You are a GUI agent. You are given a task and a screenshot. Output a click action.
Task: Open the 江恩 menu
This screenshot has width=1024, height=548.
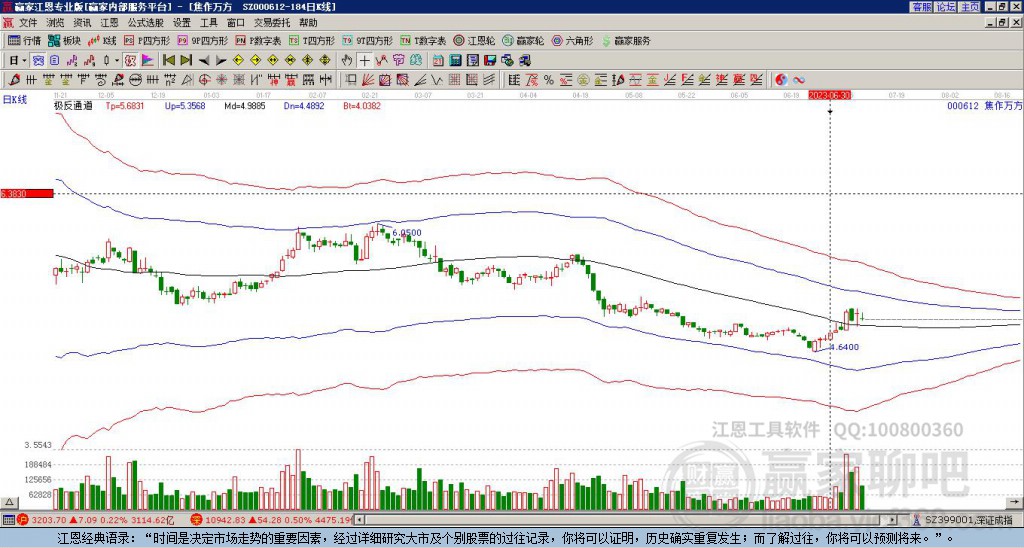(109, 23)
